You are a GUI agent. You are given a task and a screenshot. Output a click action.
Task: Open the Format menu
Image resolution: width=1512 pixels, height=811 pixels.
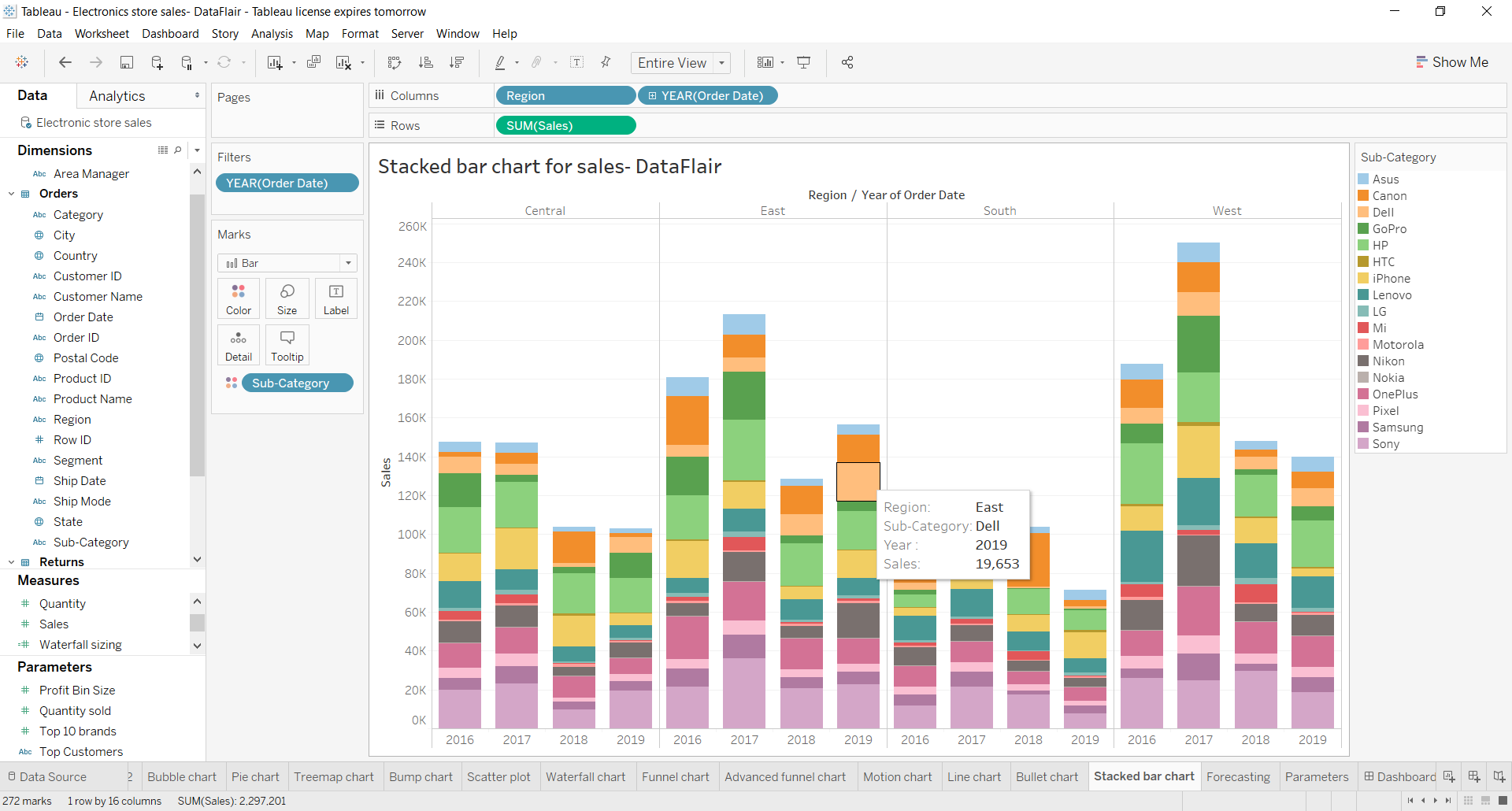(x=360, y=34)
